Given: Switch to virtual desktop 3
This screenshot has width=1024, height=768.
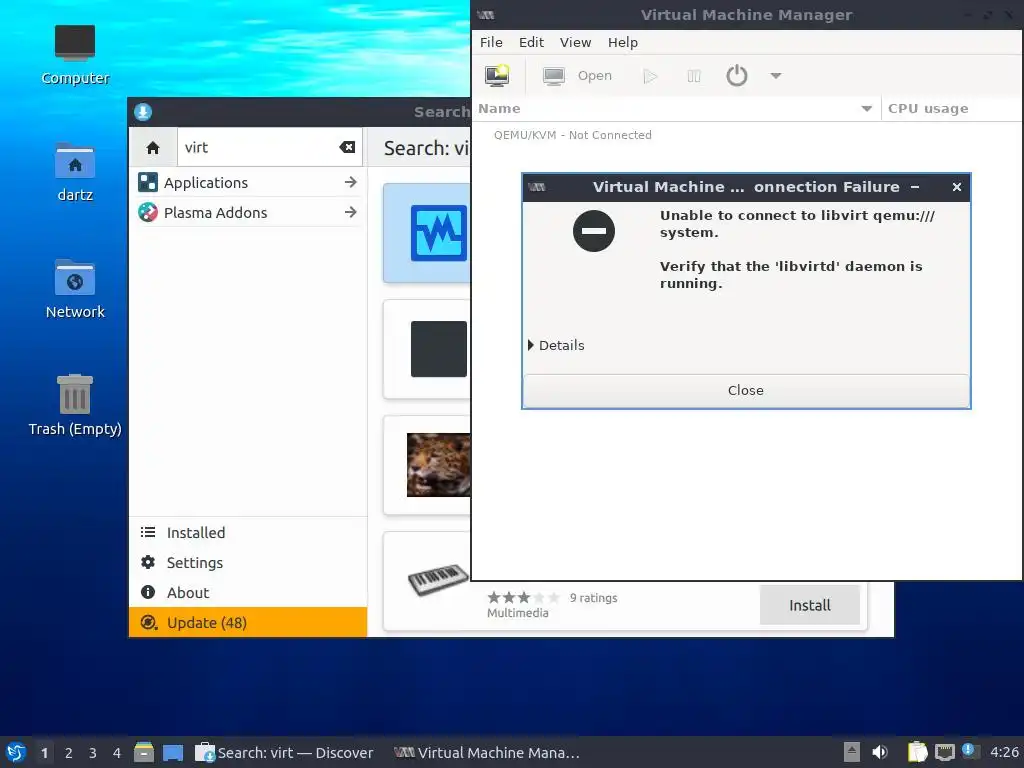Looking at the screenshot, I should pos(93,753).
